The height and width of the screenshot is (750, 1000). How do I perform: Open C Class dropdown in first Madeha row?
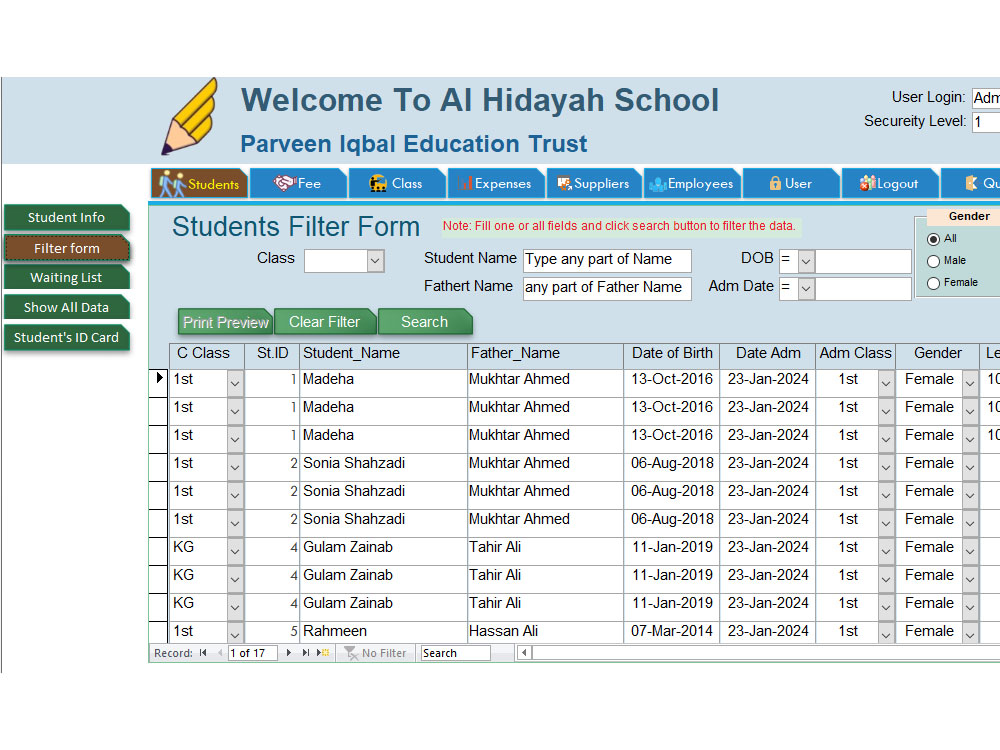click(x=235, y=382)
